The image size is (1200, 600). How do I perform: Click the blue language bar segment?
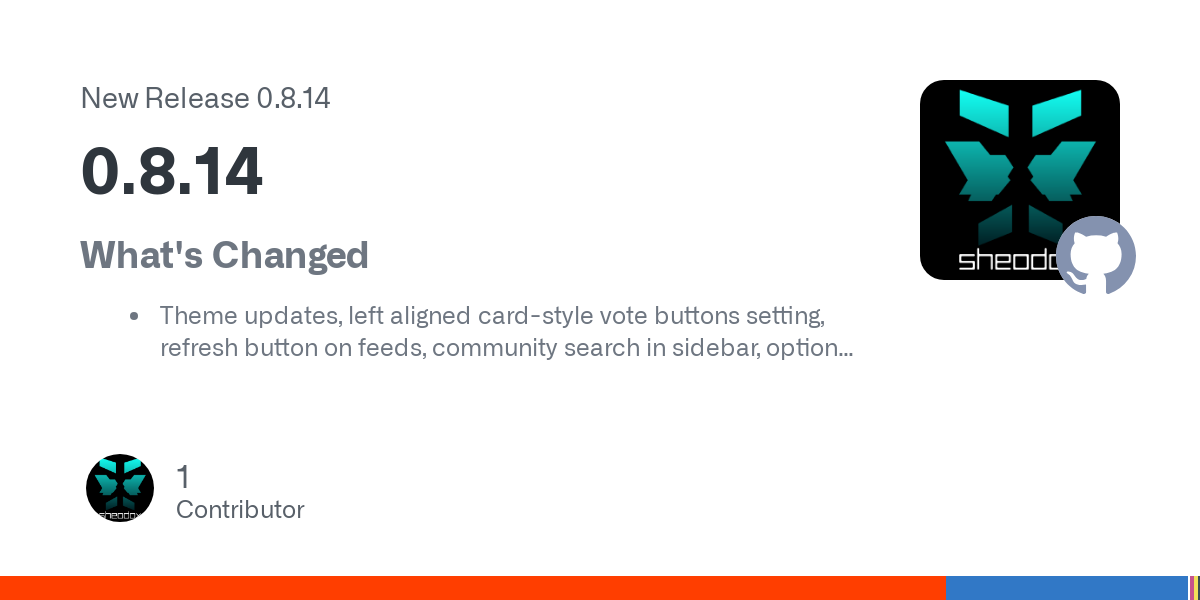(x=1066, y=588)
